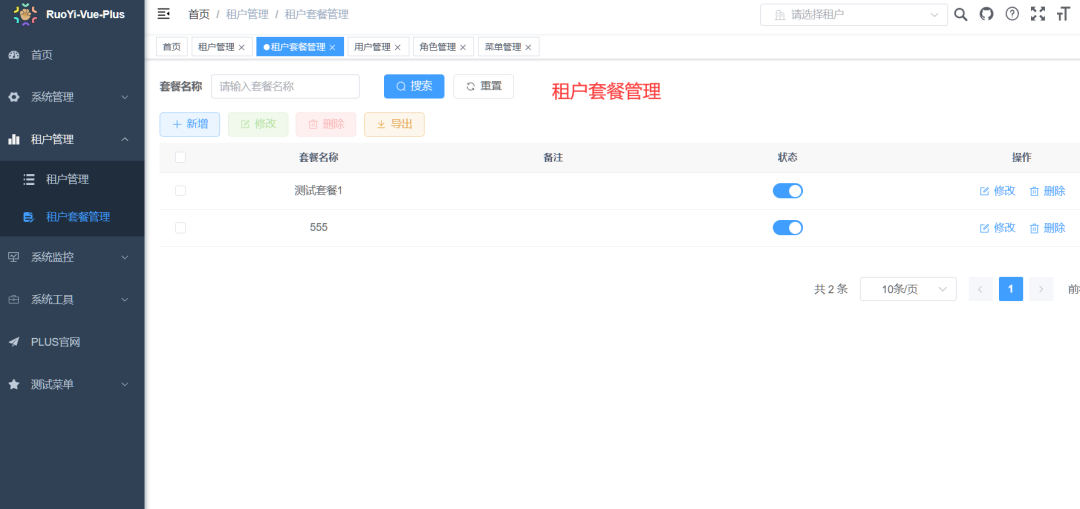
Task: Click the help documentation question icon
Action: (1012, 14)
